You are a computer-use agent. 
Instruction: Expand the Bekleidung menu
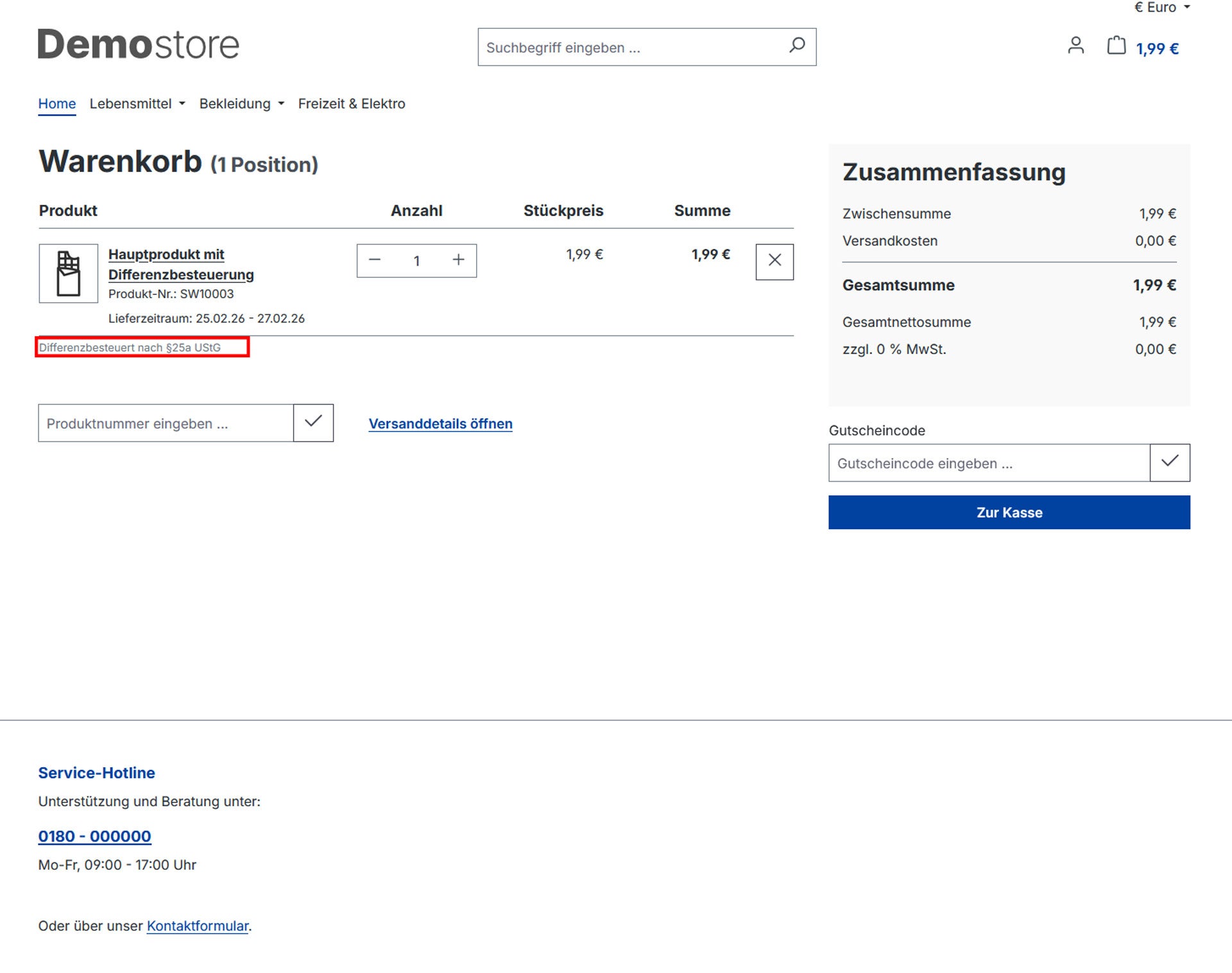241,104
